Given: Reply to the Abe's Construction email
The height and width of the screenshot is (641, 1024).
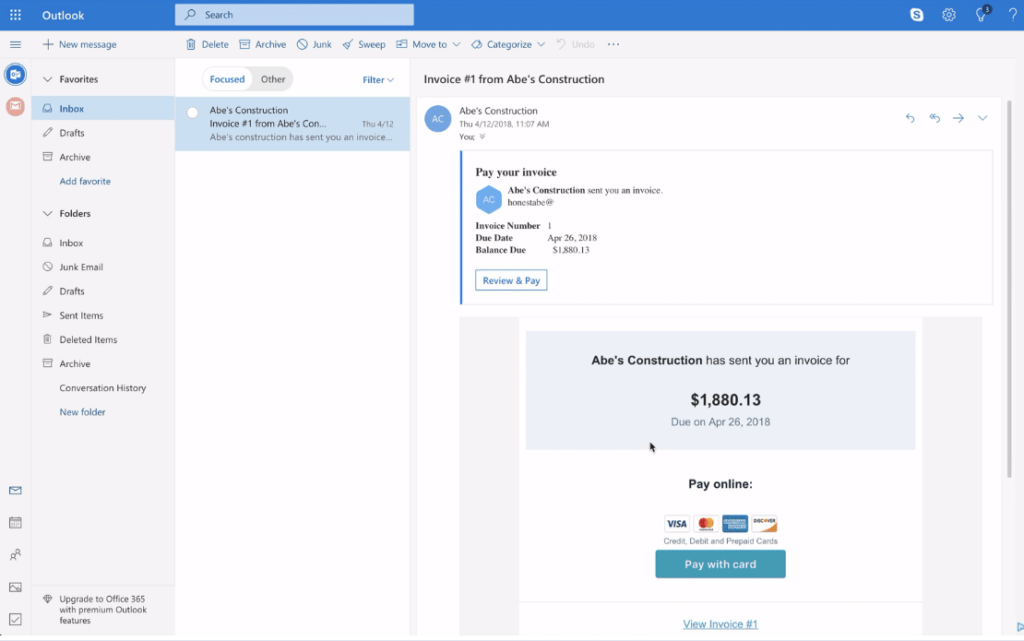Looking at the screenshot, I should coord(910,118).
